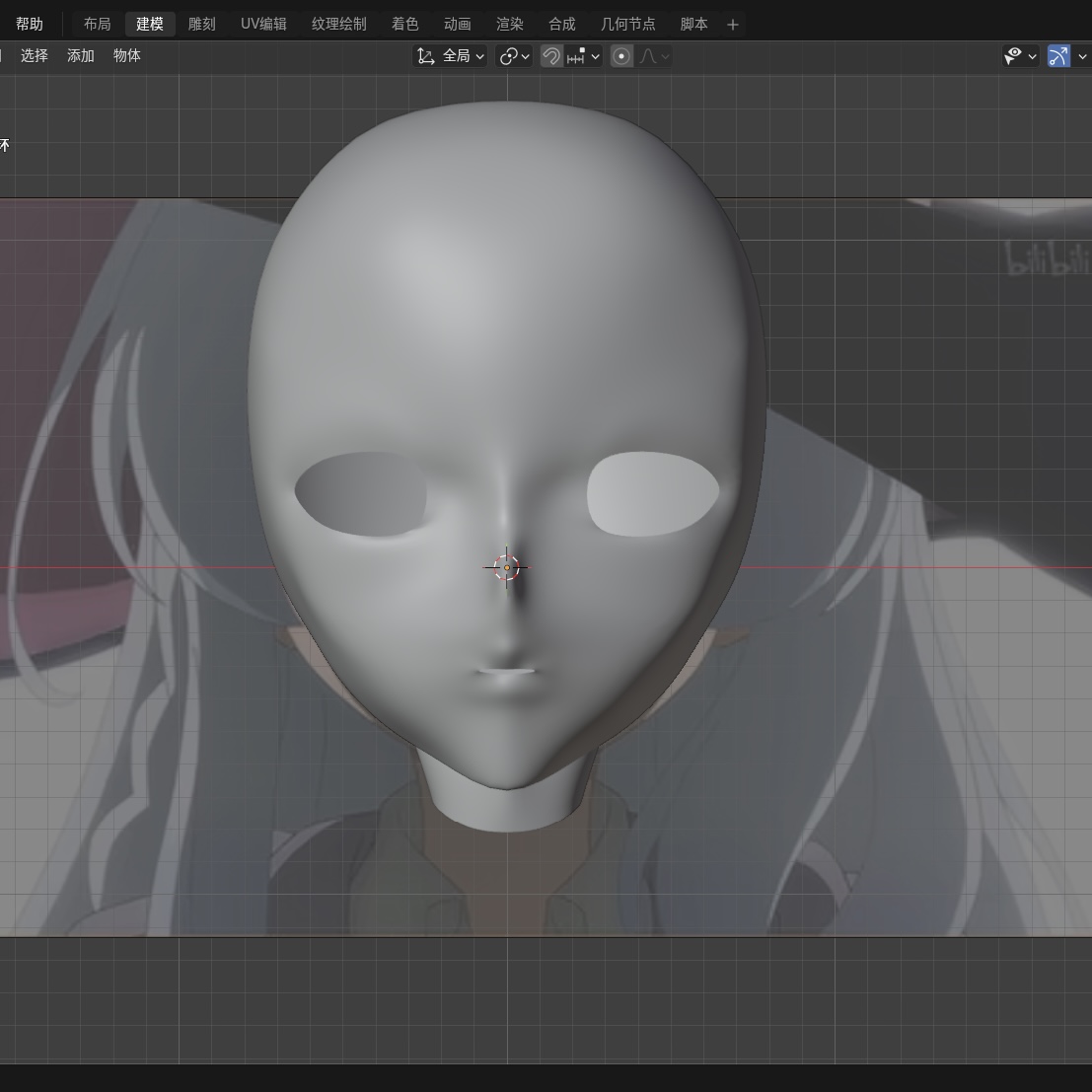1092x1092 pixels.
Task: Switch to the 几何节点 workspace tab
Action: click(627, 25)
